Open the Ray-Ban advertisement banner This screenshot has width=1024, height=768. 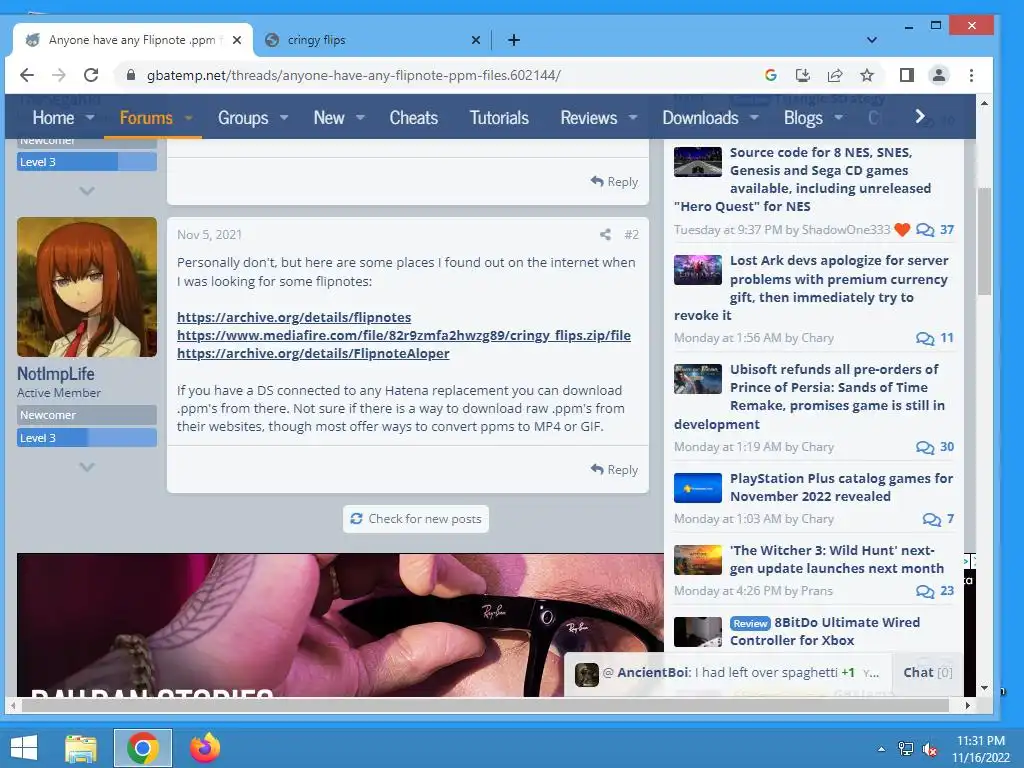pos(340,625)
